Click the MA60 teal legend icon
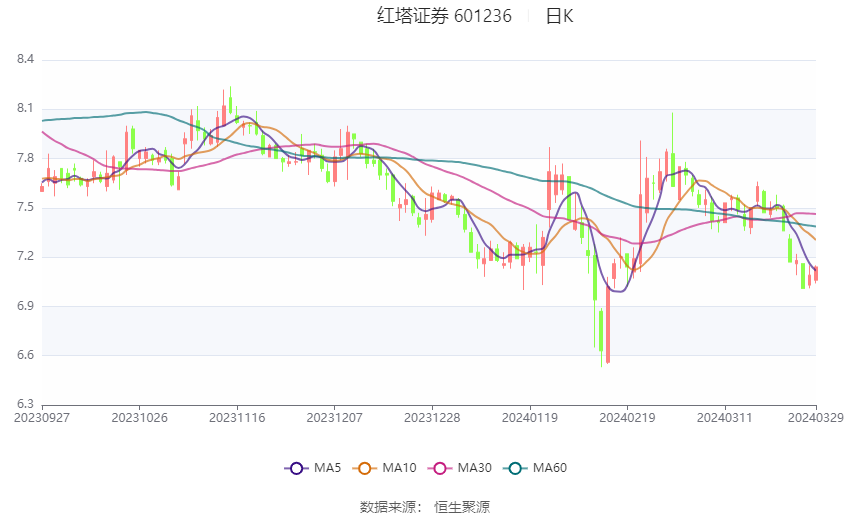 515,468
